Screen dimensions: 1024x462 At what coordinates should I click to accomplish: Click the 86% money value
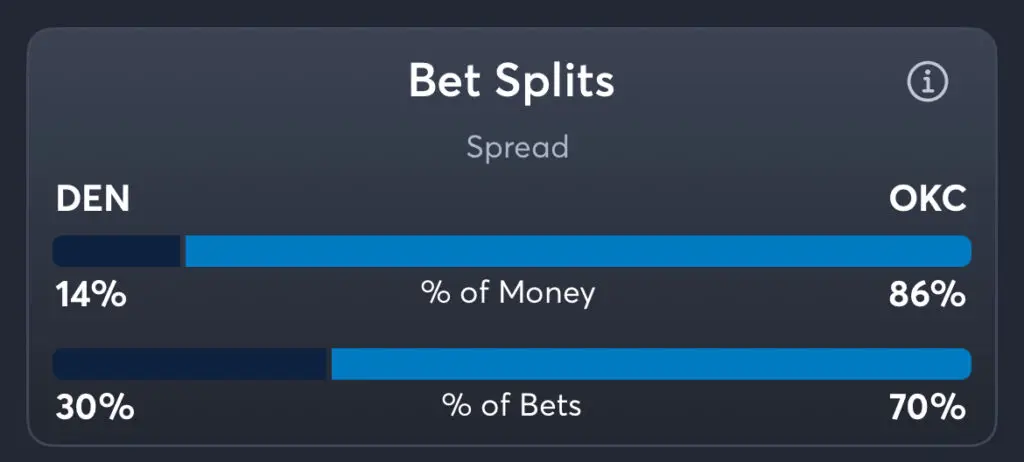pyautogui.click(x=927, y=295)
